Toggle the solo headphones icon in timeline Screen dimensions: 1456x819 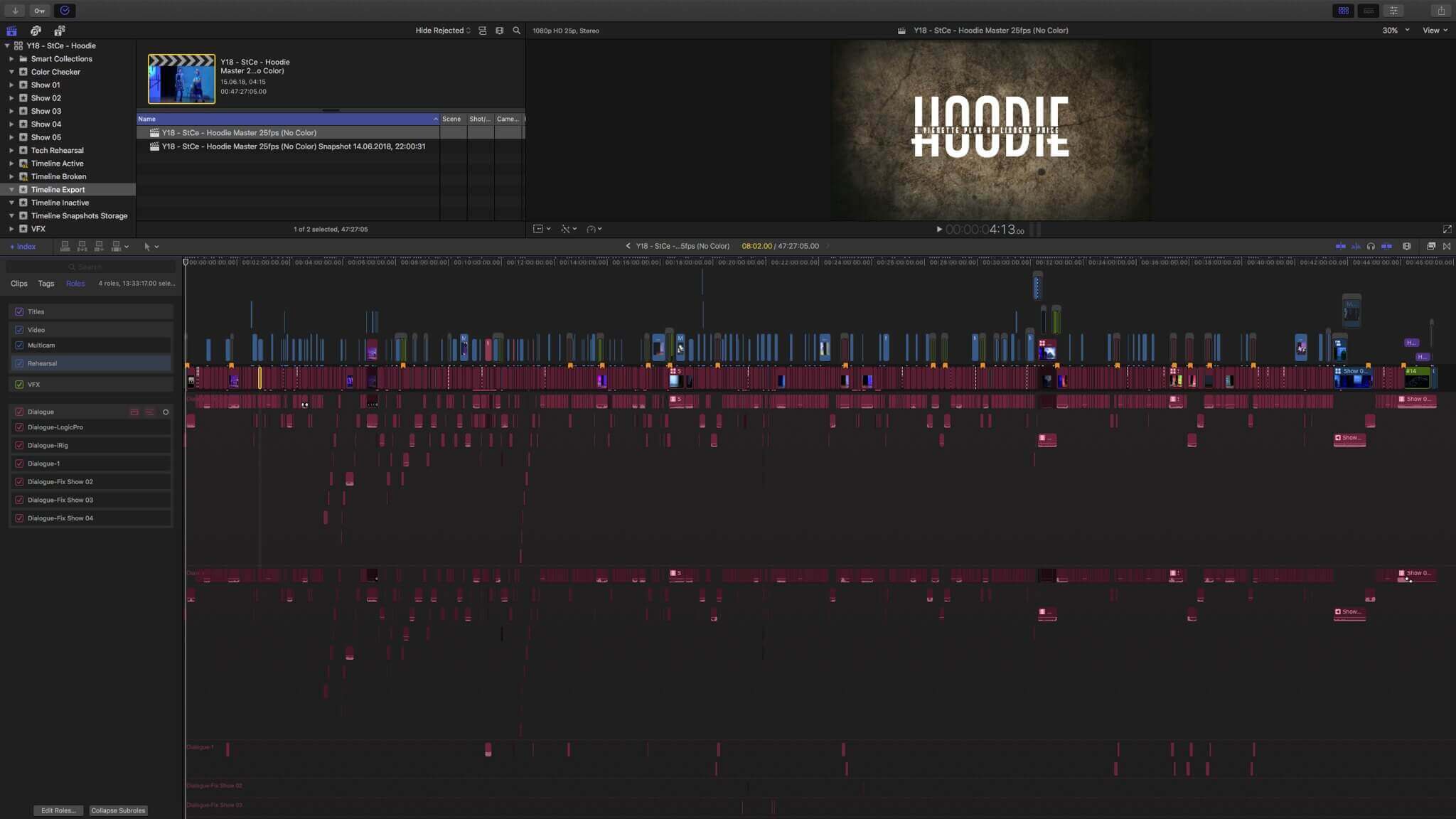[1371, 247]
